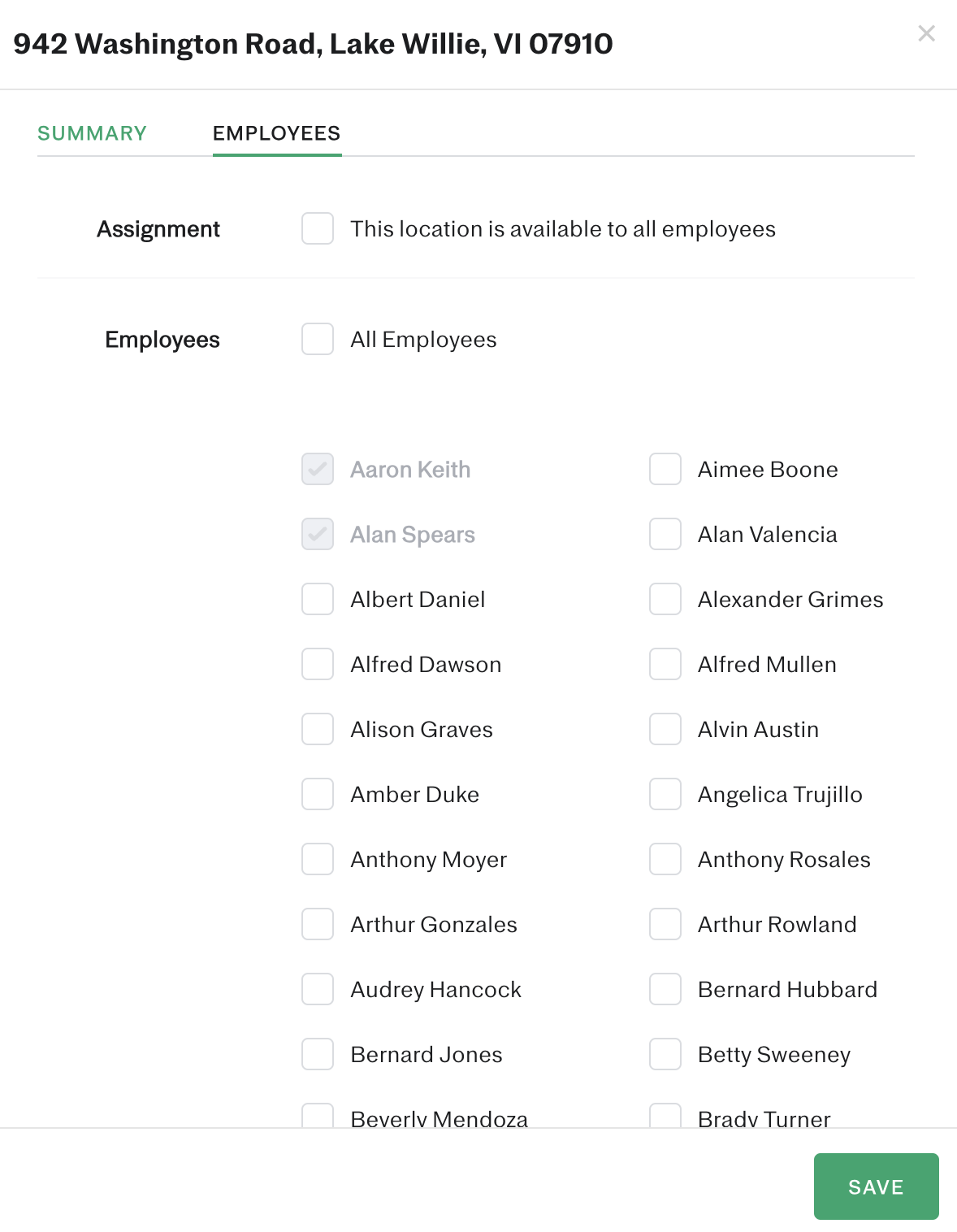Select employee Alfred Dawson
The height and width of the screenshot is (1232, 957).
318,664
